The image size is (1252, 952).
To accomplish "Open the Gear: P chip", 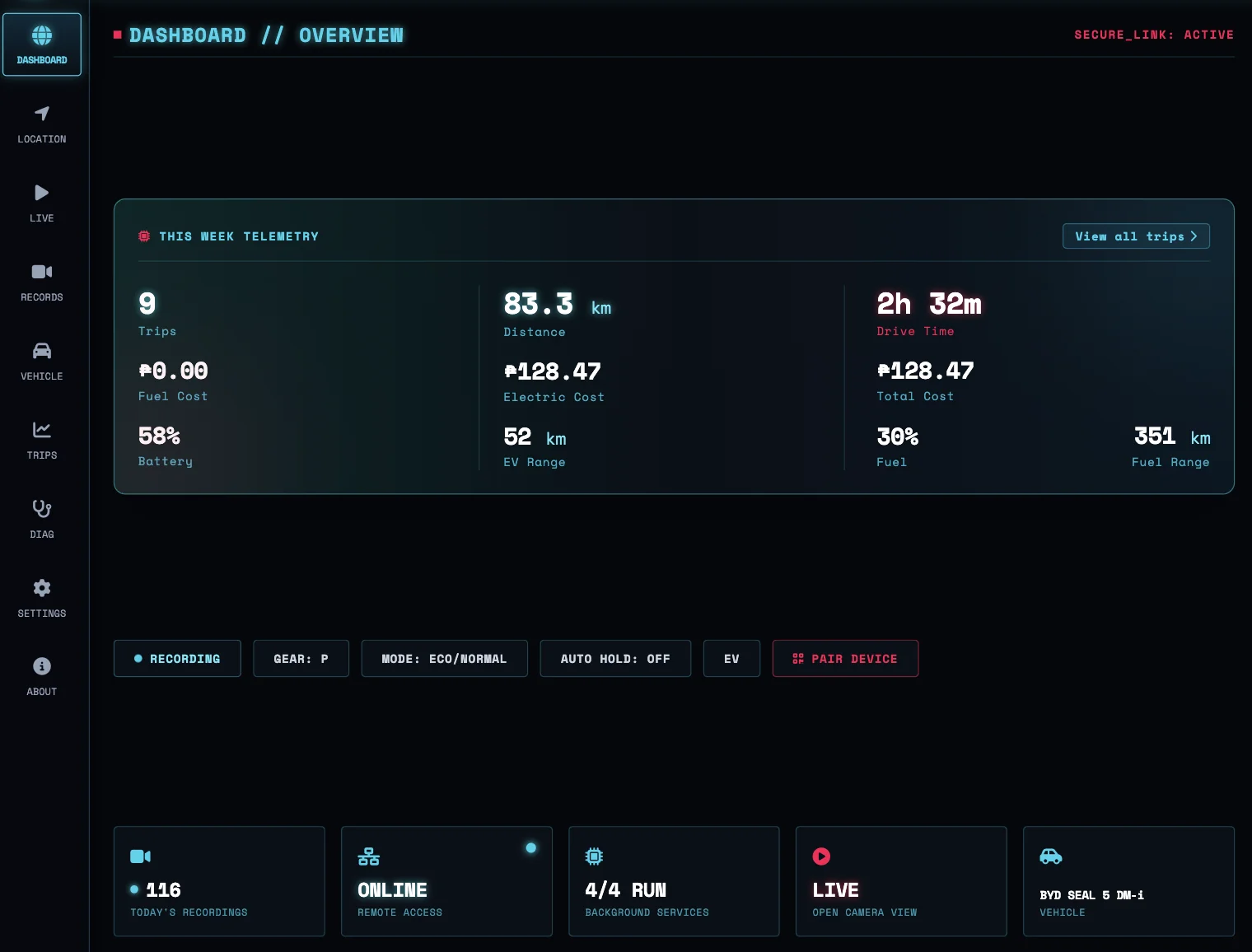I will pyautogui.click(x=301, y=659).
